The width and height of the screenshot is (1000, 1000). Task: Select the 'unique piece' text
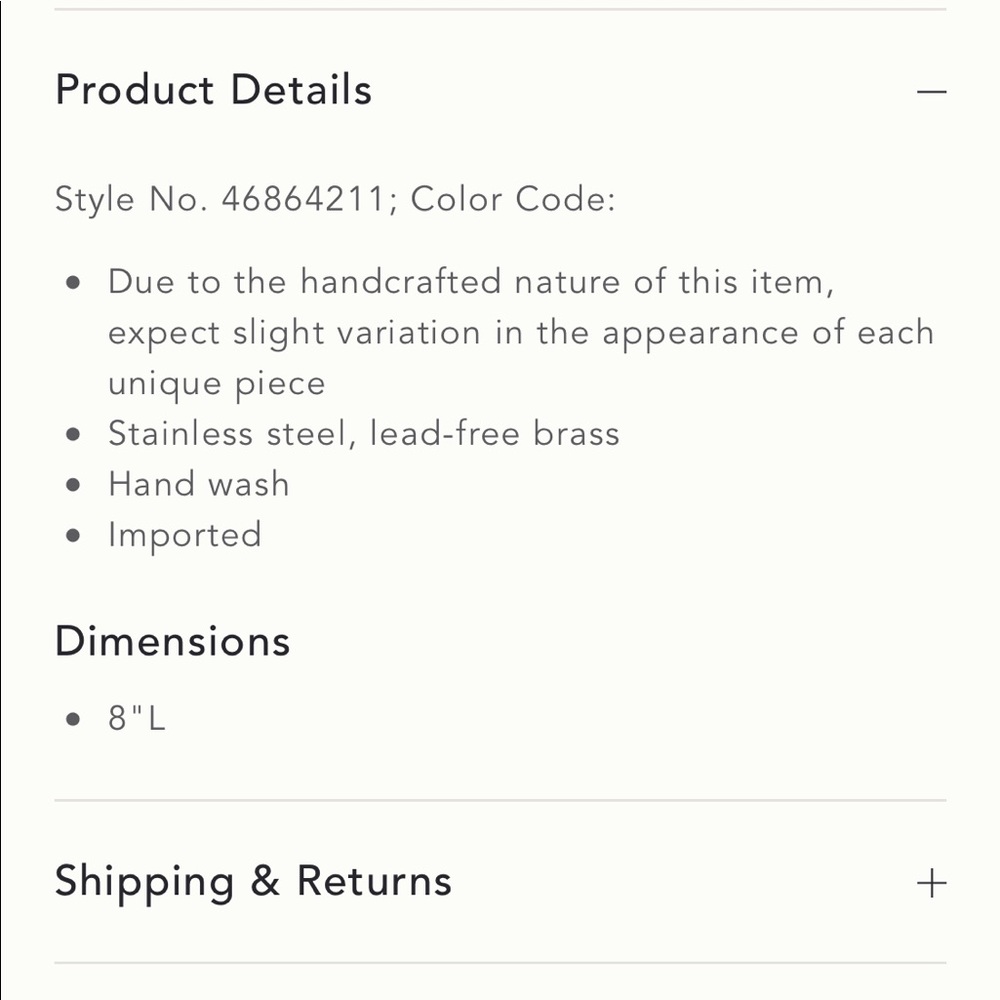pos(217,384)
